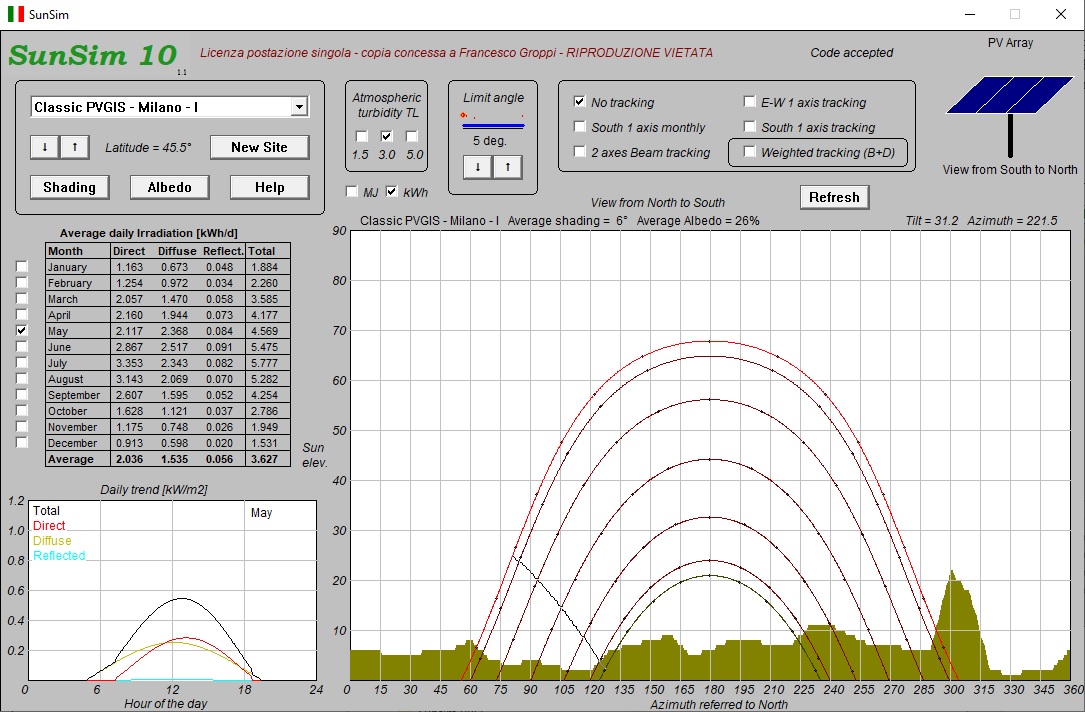1085x712 pixels.
Task: Check the December month checkbox
Action: (22, 442)
